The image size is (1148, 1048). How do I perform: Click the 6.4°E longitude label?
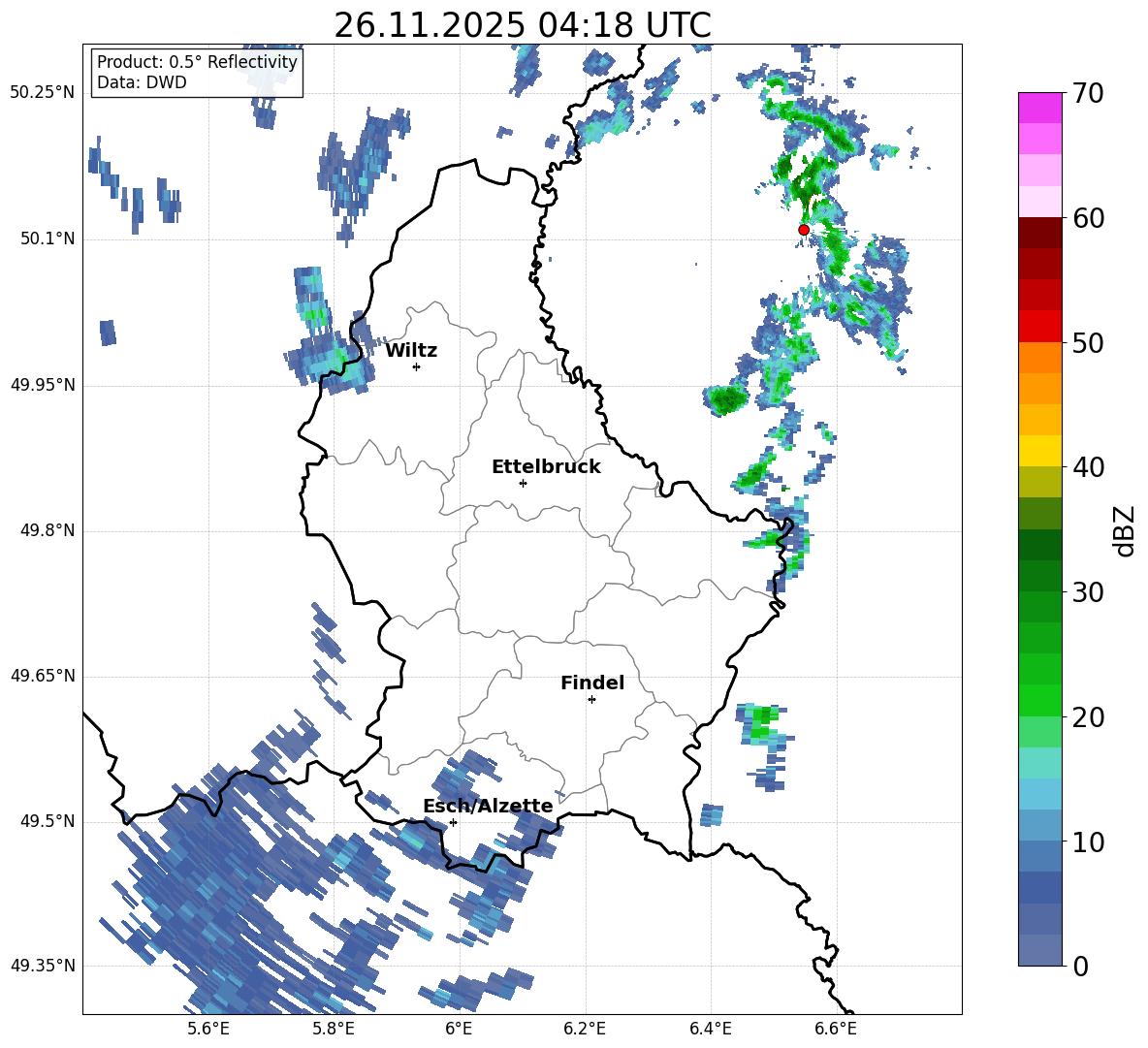tap(710, 1030)
